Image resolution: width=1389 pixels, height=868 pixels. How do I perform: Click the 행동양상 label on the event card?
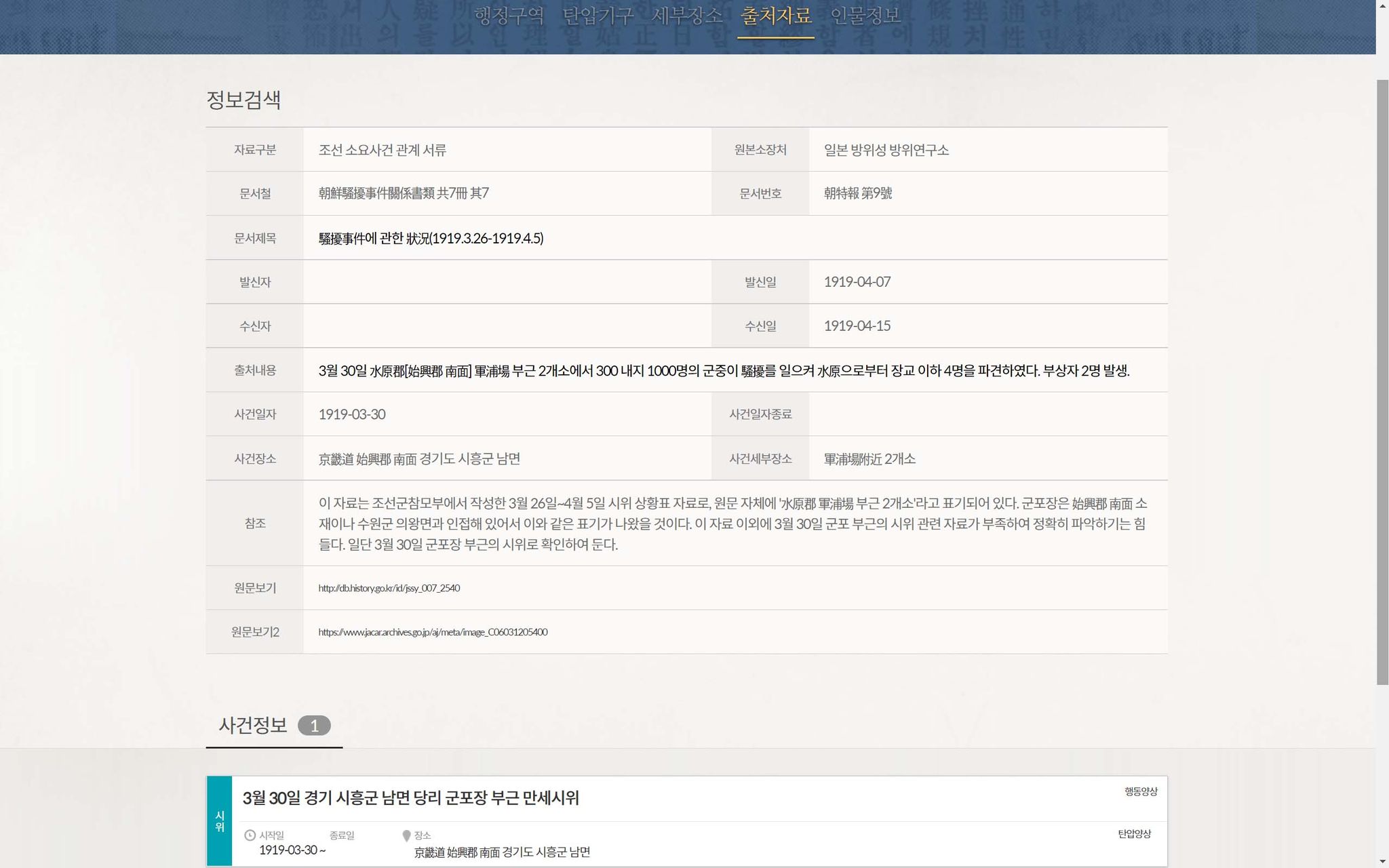1141,791
